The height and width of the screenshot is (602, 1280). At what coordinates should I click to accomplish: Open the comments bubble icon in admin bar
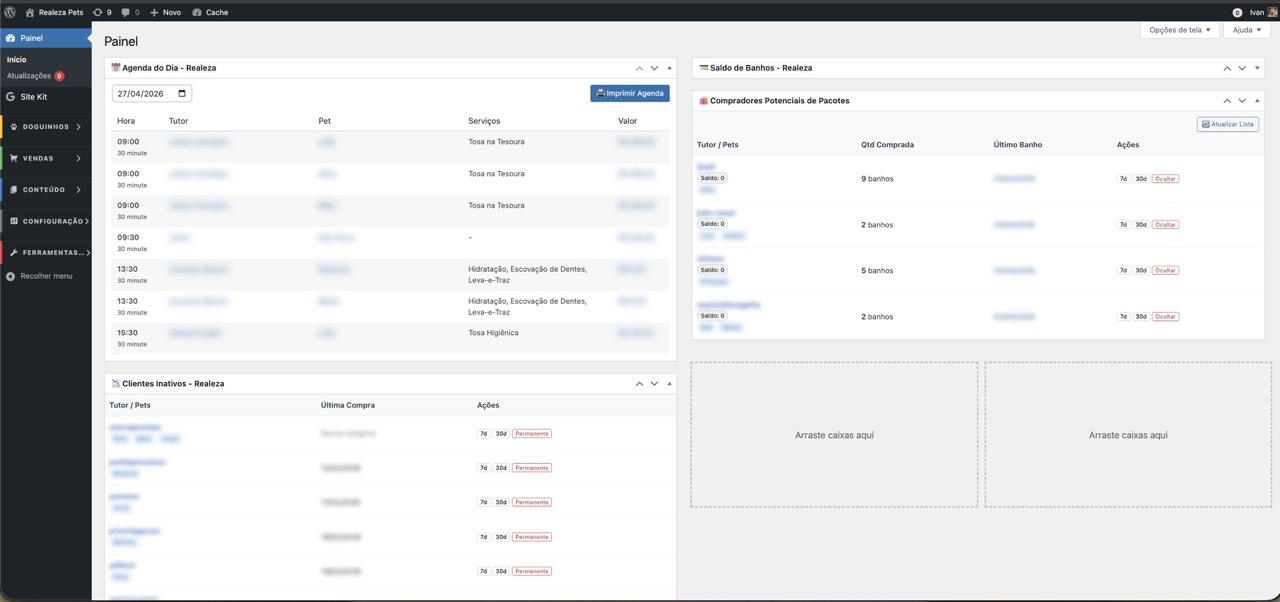coord(125,12)
